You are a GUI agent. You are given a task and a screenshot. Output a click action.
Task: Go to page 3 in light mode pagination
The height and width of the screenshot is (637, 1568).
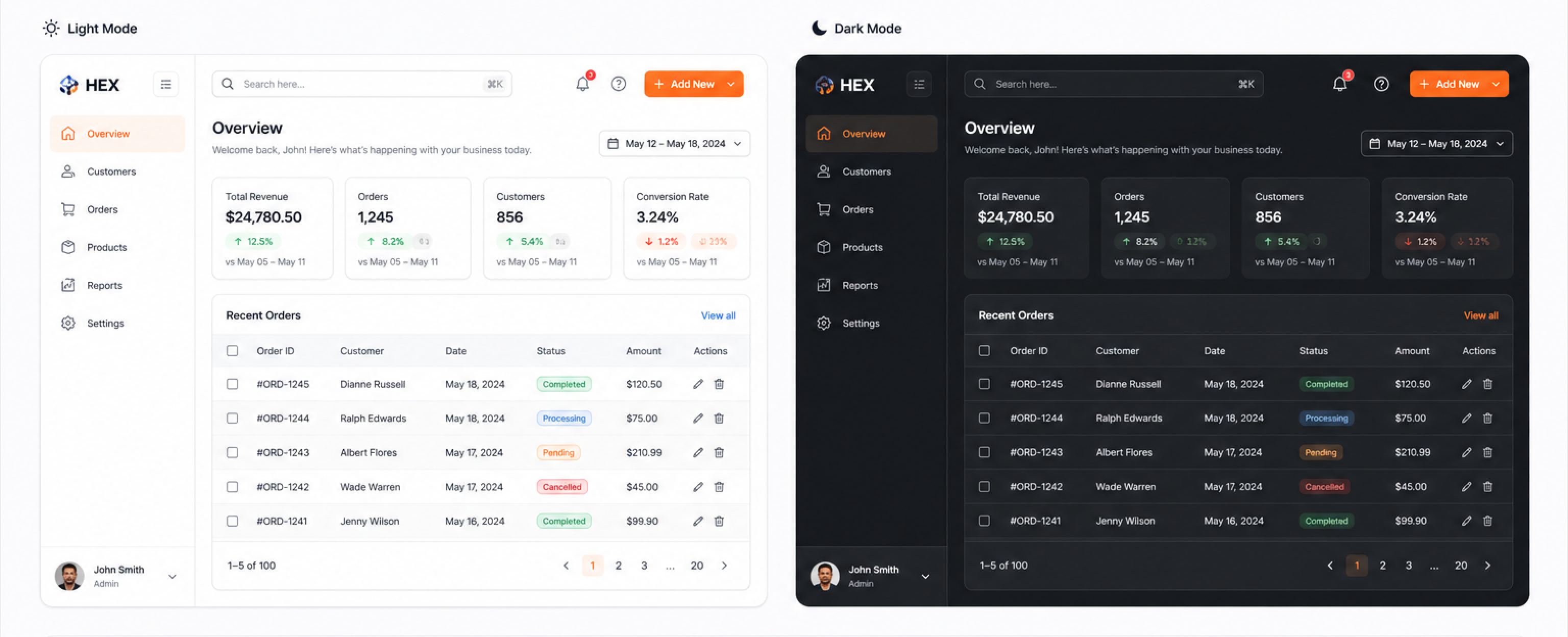[x=644, y=566]
